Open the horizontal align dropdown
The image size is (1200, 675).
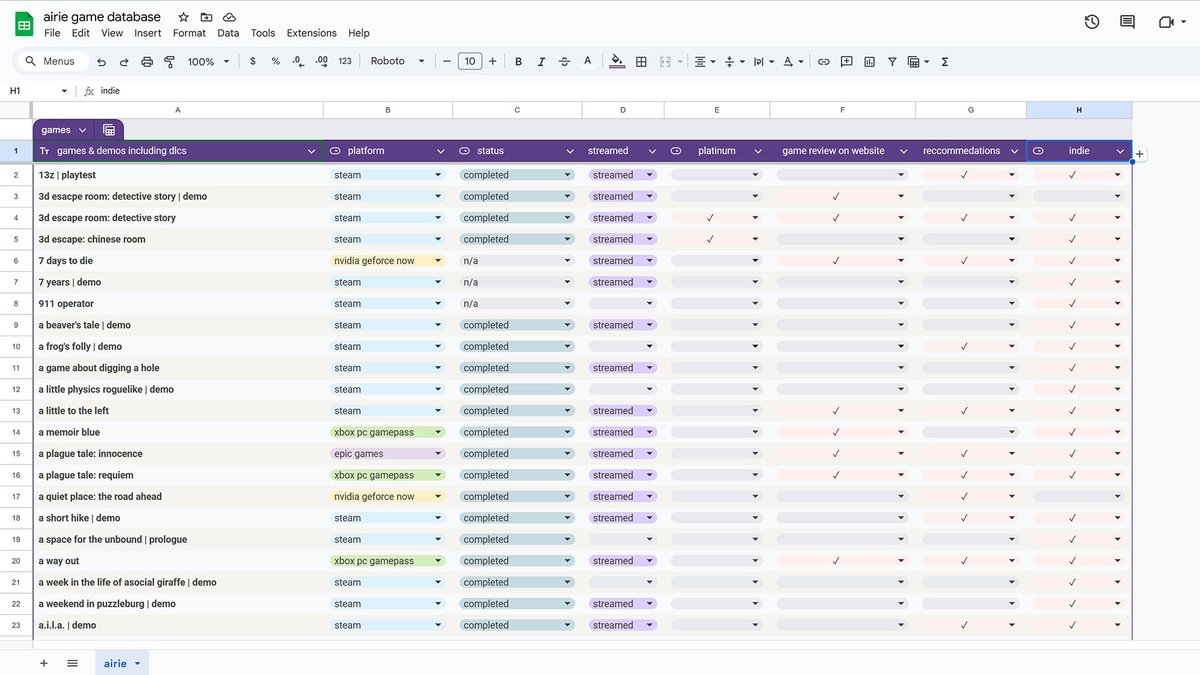[705, 62]
